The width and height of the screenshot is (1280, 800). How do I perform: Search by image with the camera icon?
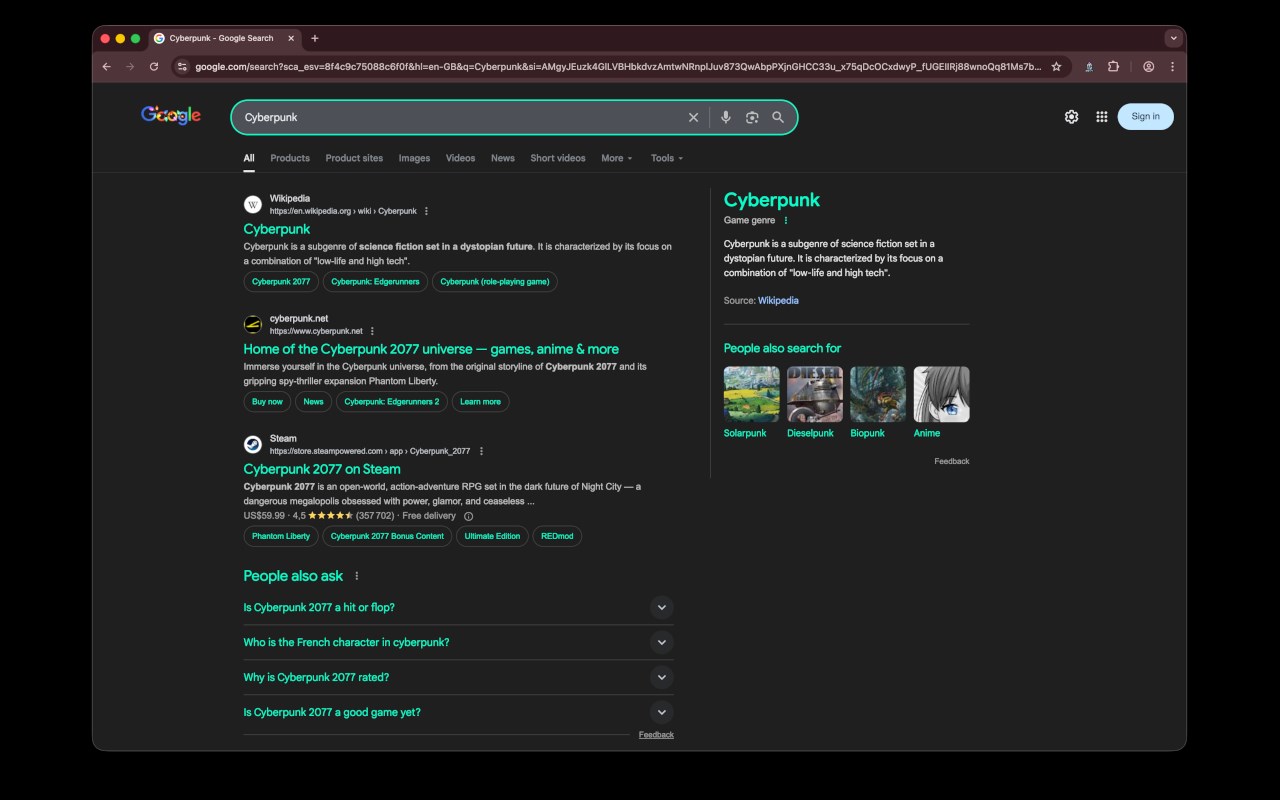click(752, 117)
